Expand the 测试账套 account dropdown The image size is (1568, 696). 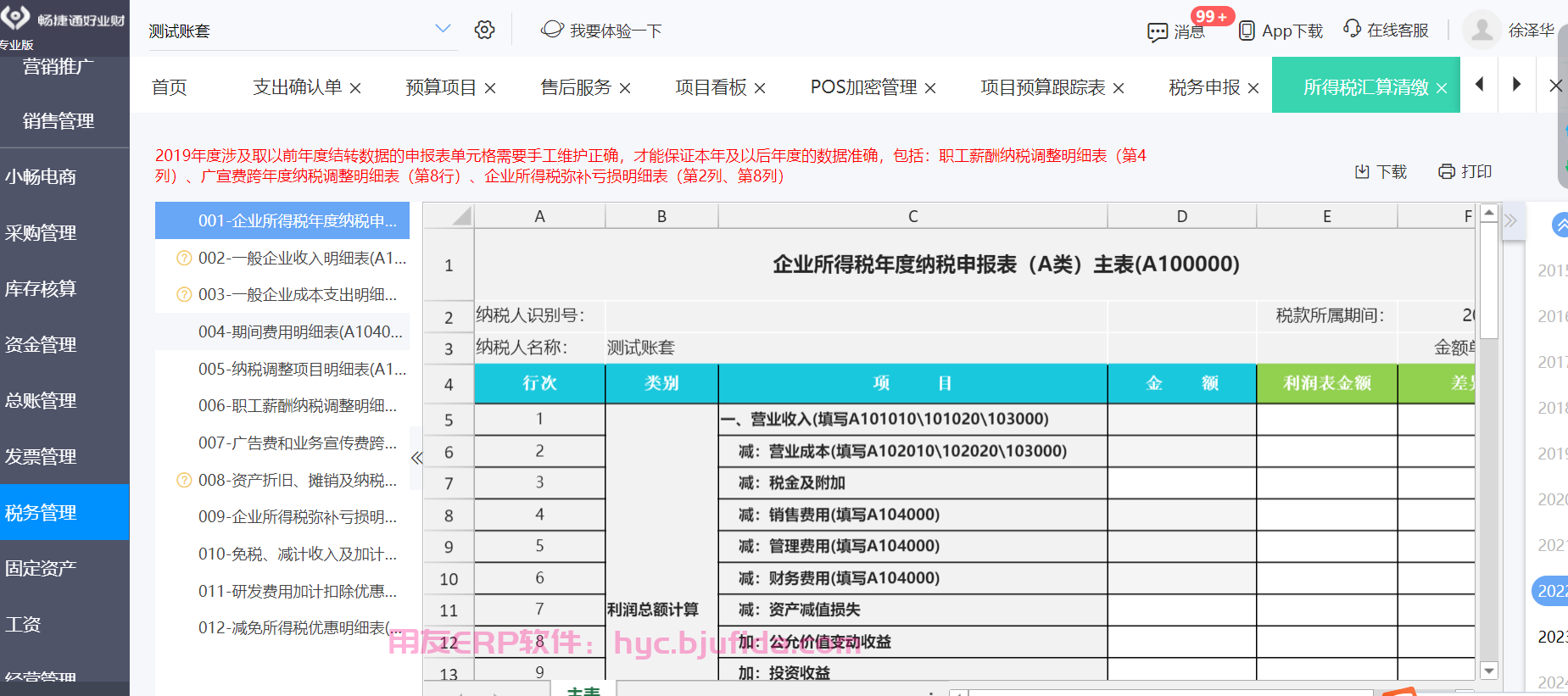[443, 29]
